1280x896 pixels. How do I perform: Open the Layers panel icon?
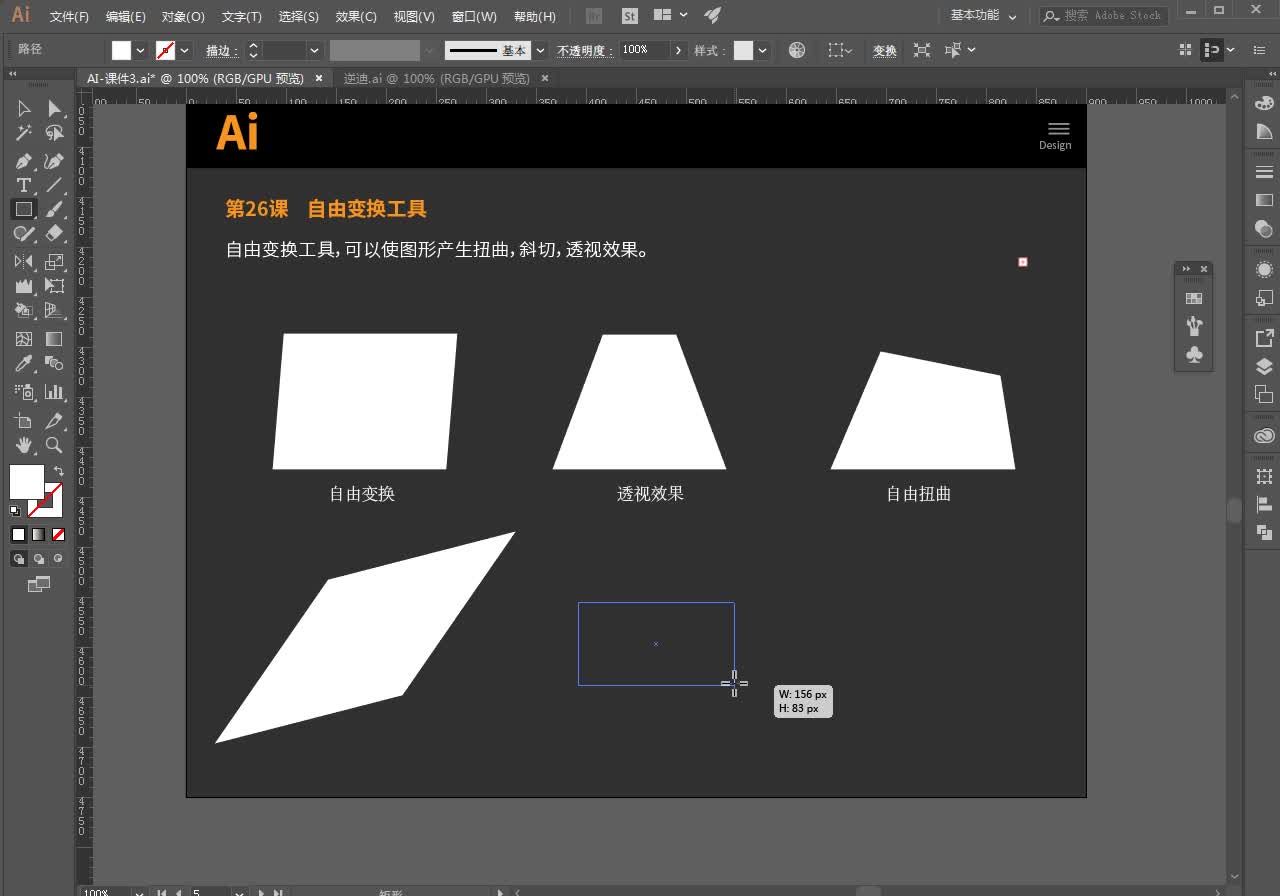1263,366
